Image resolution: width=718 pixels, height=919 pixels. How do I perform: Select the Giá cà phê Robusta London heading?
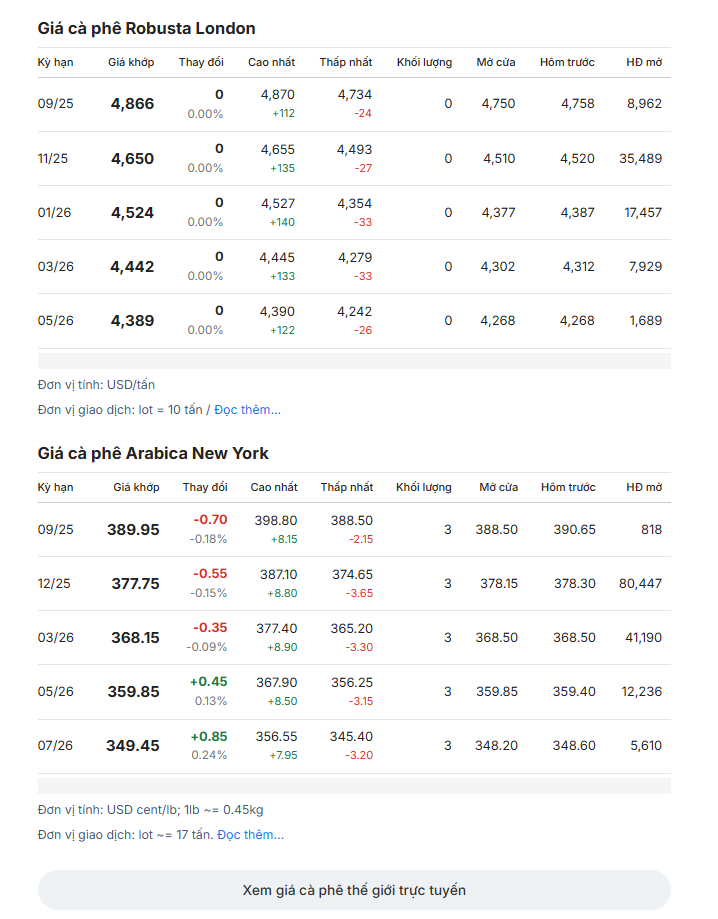click(147, 28)
